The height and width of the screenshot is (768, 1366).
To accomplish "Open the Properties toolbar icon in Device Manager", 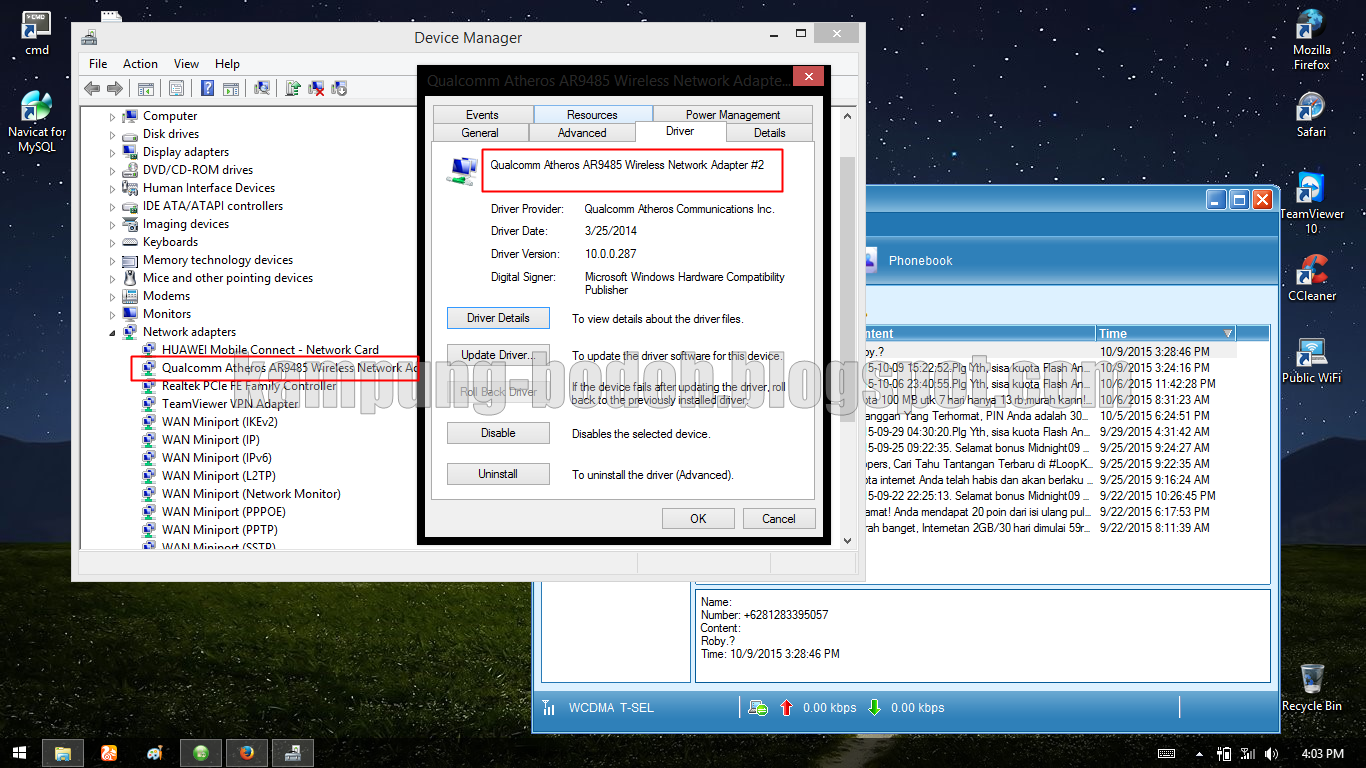I will click(177, 88).
